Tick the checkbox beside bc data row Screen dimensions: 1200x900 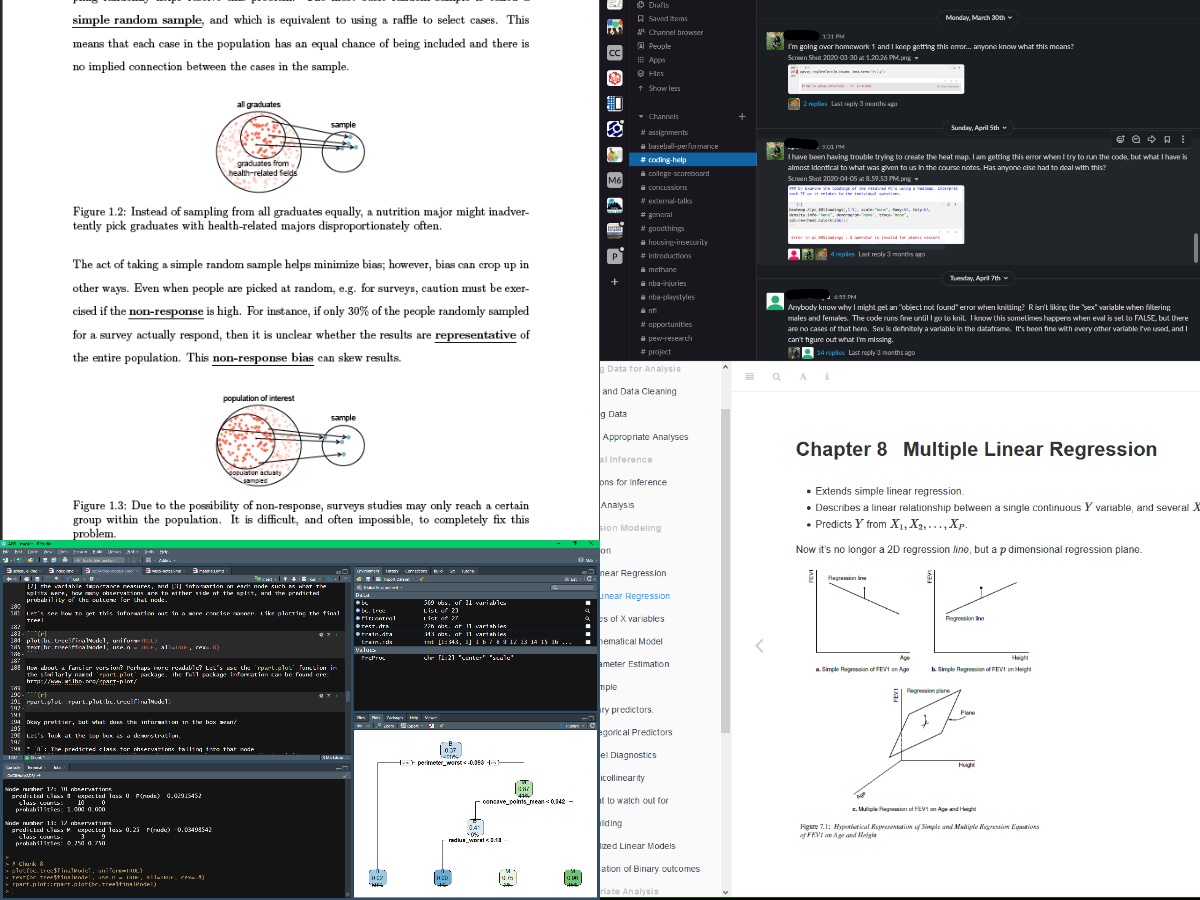point(590,604)
